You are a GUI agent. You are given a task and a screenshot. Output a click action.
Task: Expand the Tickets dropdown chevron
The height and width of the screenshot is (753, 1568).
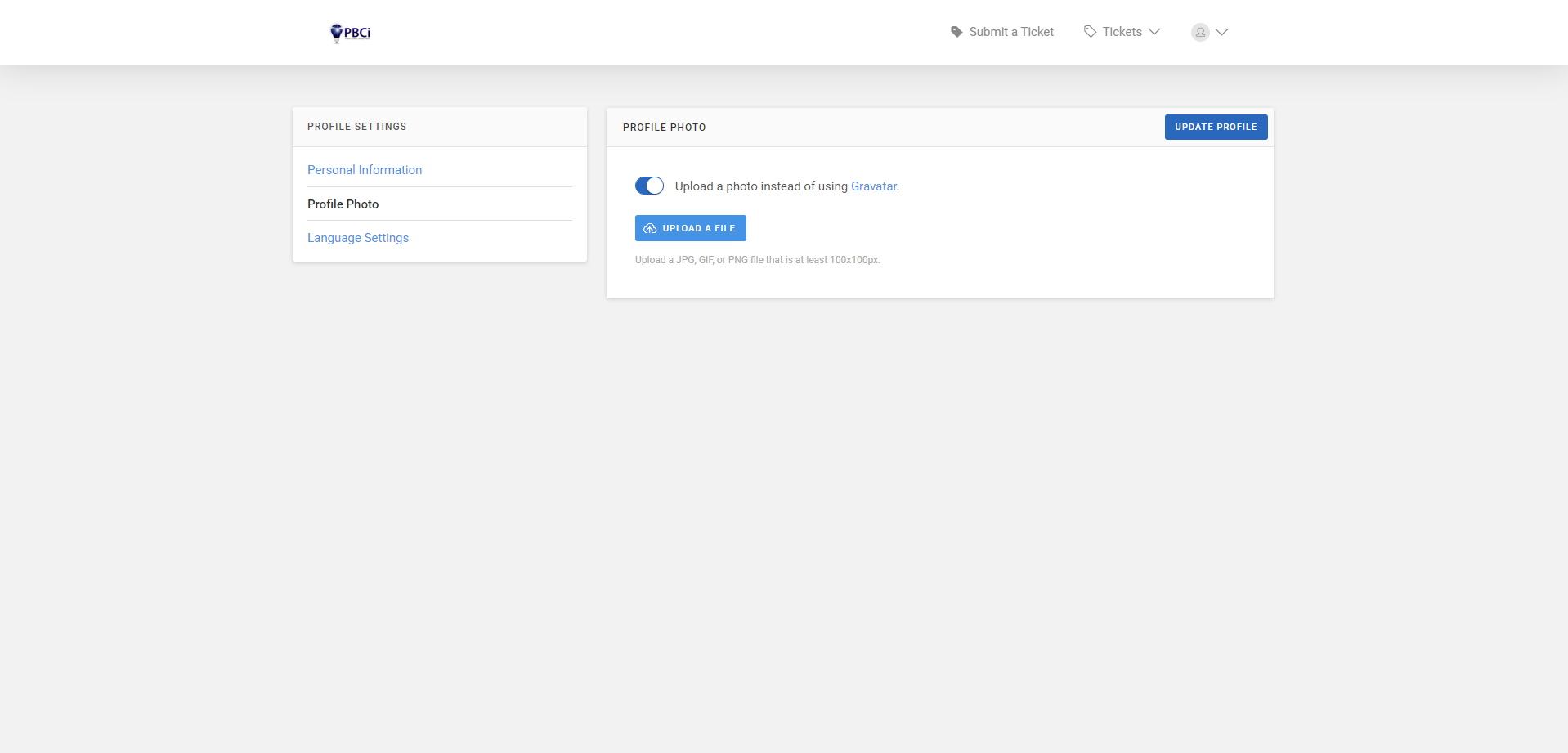(1154, 32)
